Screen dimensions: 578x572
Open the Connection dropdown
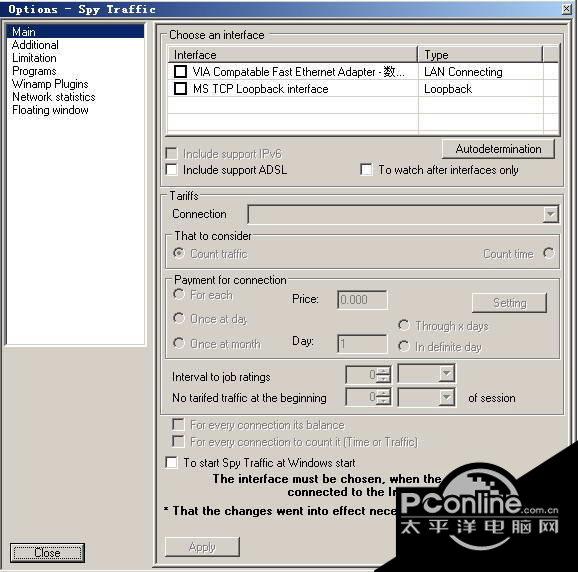point(550,214)
